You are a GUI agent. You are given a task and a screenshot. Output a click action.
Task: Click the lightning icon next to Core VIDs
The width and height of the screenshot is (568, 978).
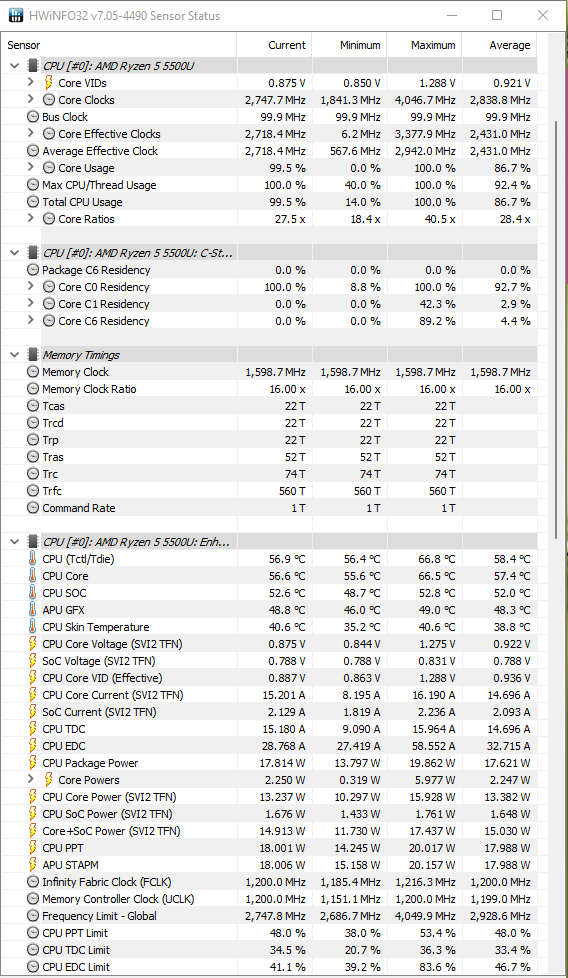coord(49,82)
